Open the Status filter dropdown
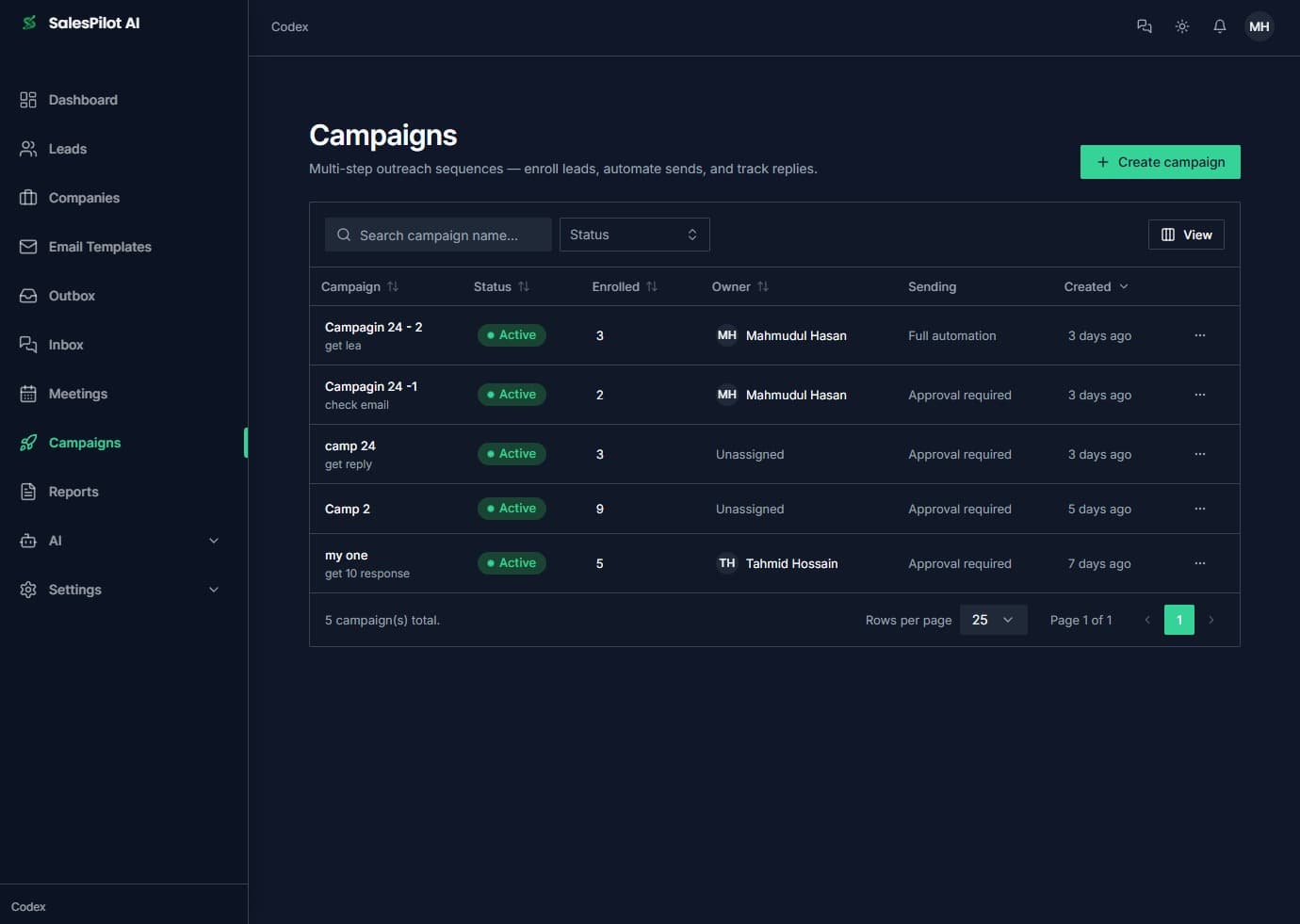The image size is (1300, 924). [635, 235]
